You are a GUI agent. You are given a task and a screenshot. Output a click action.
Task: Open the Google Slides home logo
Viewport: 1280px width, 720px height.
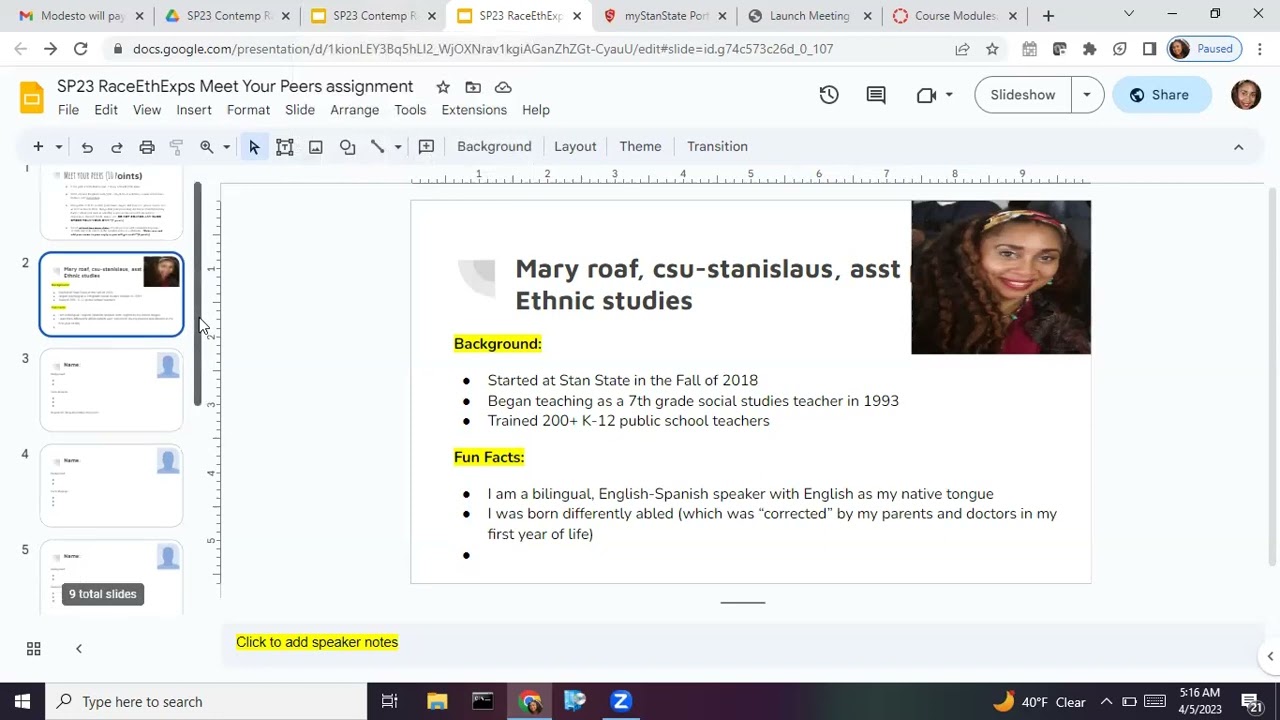tap(31, 97)
